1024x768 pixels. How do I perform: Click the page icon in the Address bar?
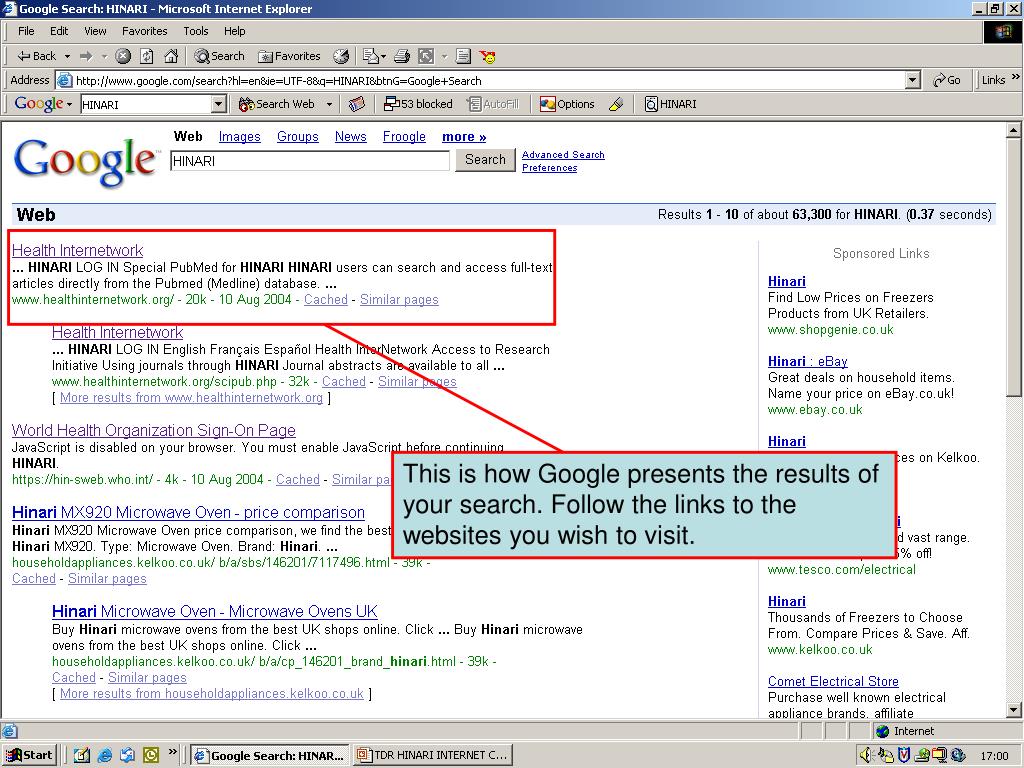64,80
